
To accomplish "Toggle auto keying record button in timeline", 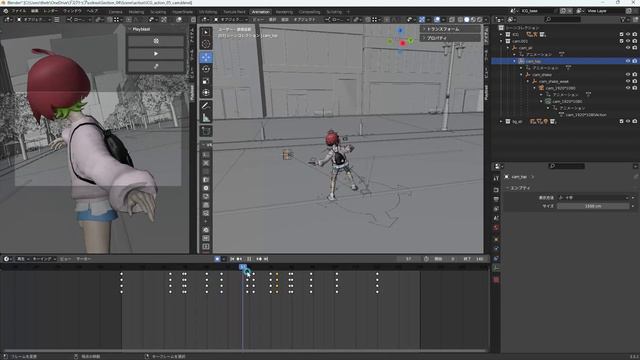I will point(217,259).
